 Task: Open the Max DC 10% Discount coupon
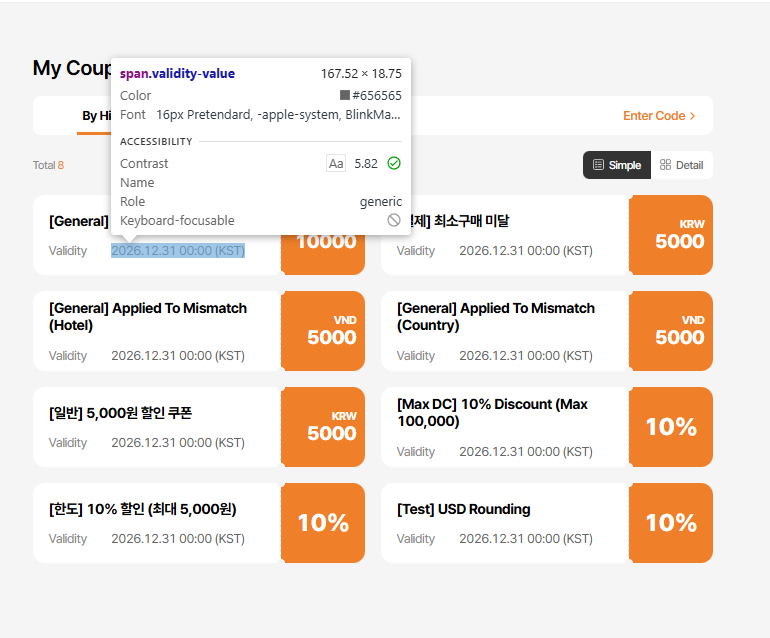[492, 413]
